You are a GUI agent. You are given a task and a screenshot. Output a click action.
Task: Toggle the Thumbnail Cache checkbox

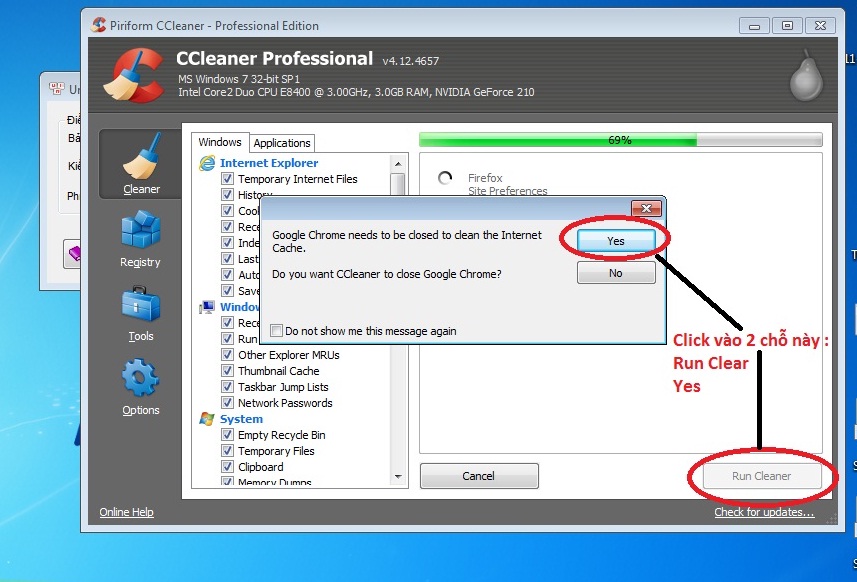tap(227, 371)
